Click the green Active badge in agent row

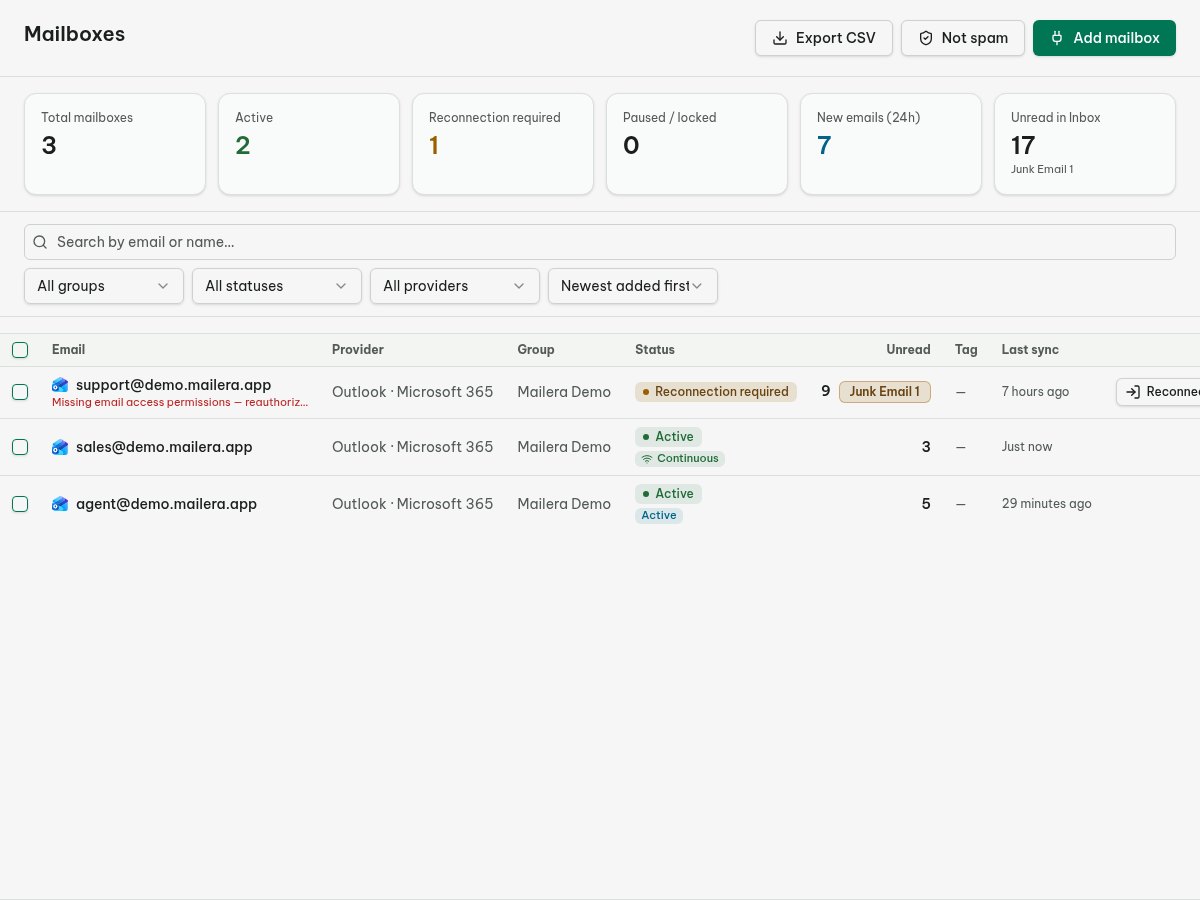pyautogui.click(x=669, y=494)
